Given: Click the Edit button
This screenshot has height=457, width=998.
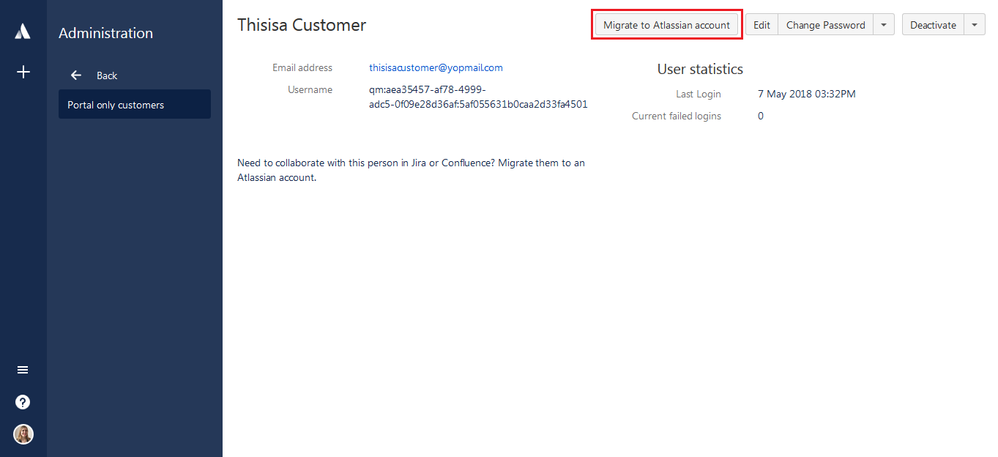Looking at the screenshot, I should [762, 25].
